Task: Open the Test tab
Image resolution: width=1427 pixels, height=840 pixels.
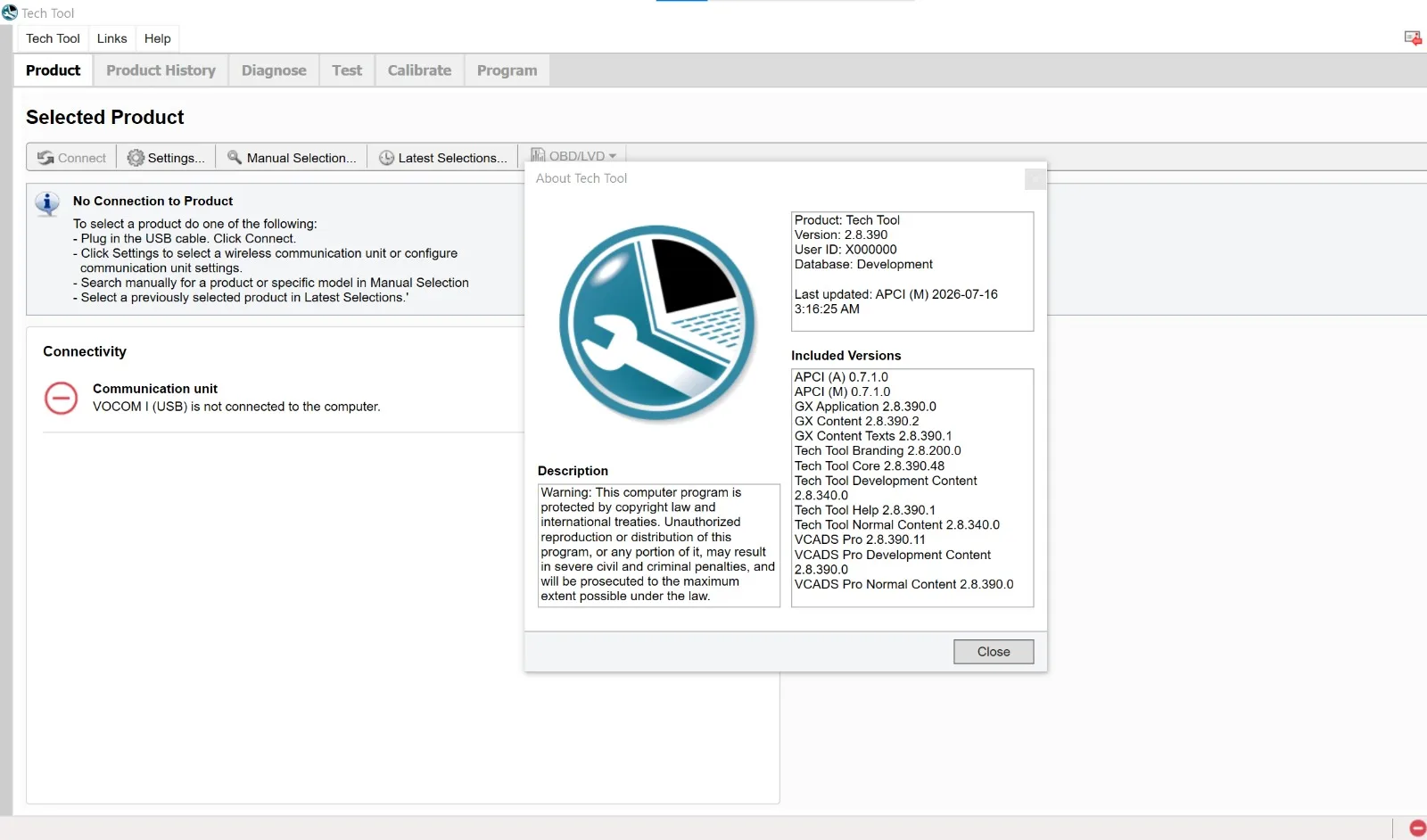Action: tap(347, 70)
